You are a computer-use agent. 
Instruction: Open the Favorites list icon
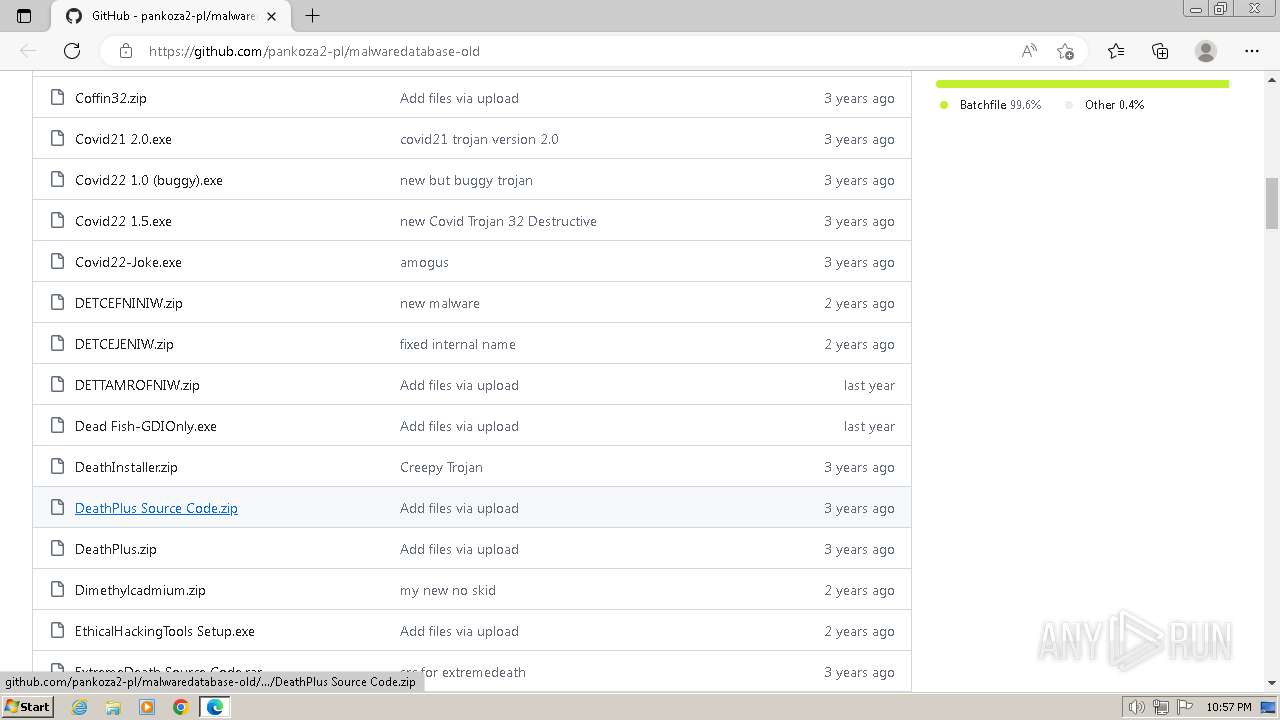point(1116,51)
